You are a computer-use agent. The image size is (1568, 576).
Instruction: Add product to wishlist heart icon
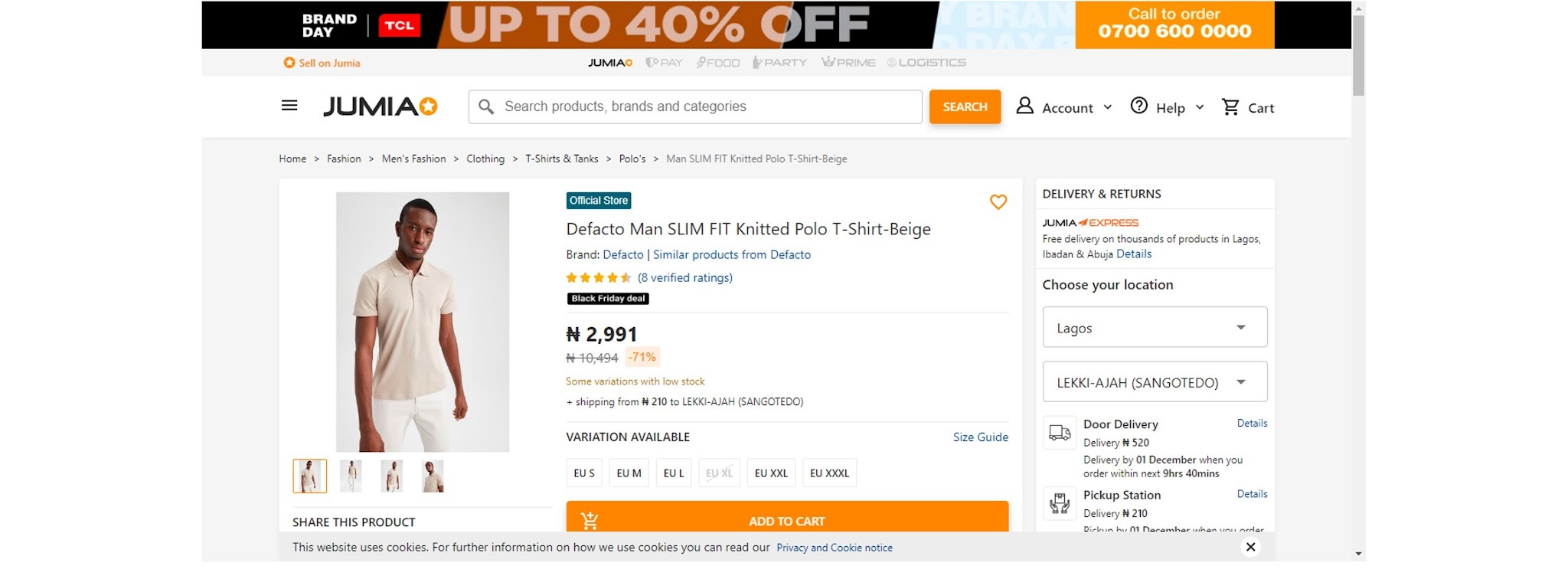pyautogui.click(x=998, y=202)
